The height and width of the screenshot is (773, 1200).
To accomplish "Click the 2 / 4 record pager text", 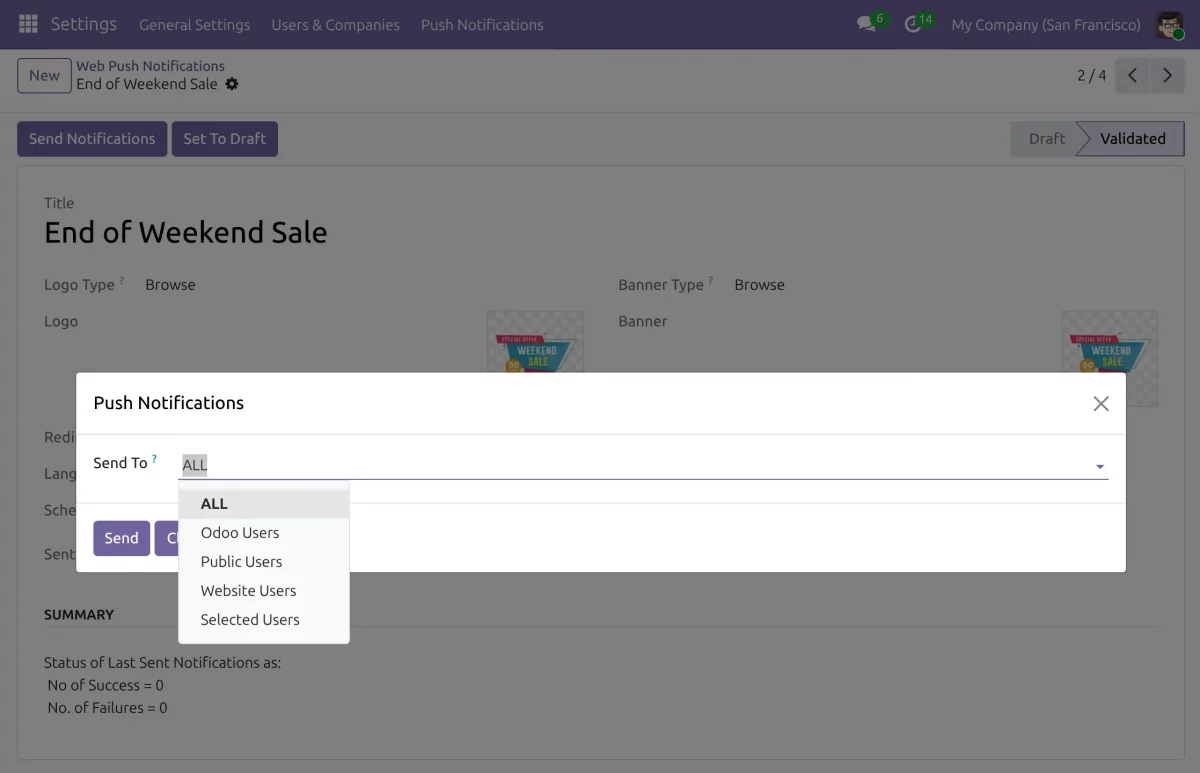I will (x=1091, y=76).
